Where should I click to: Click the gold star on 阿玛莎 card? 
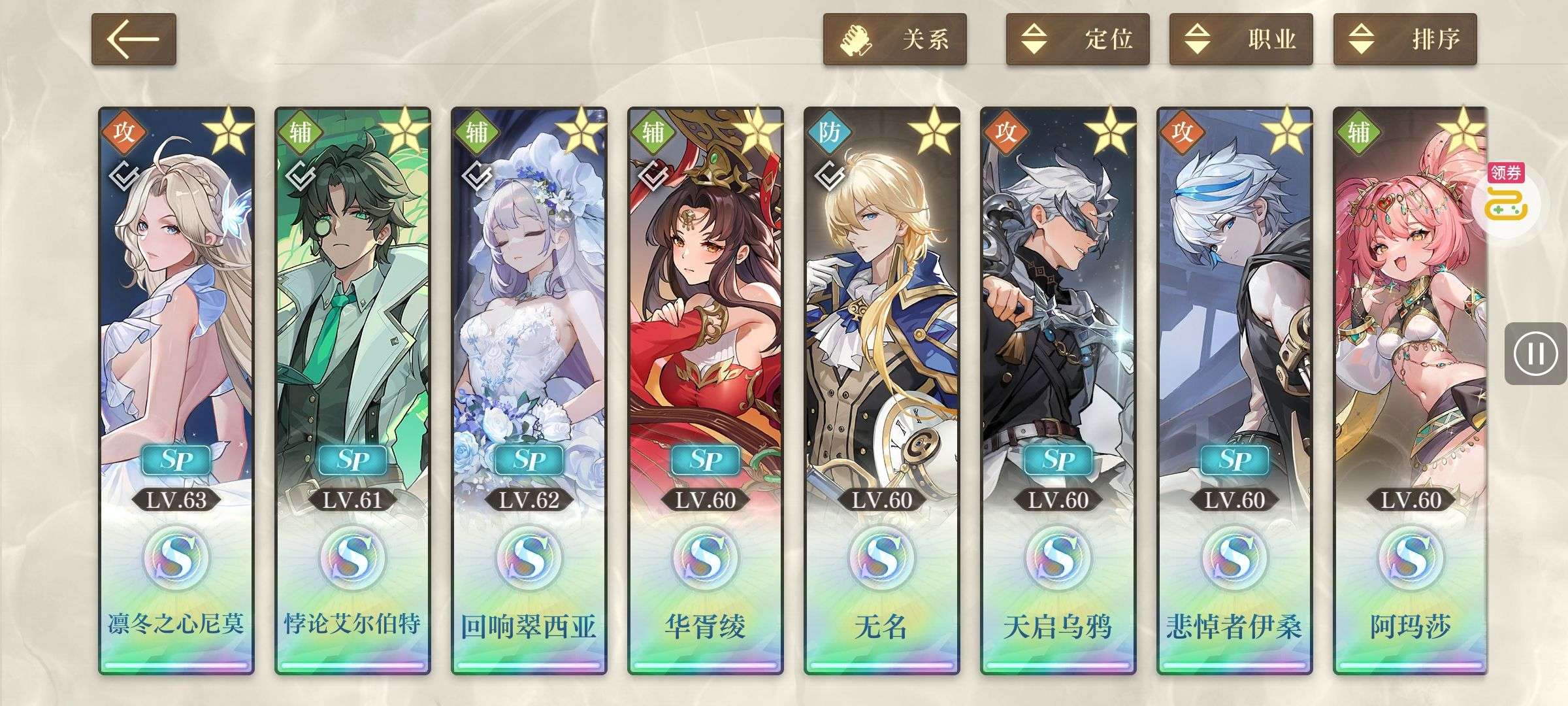point(1462,131)
